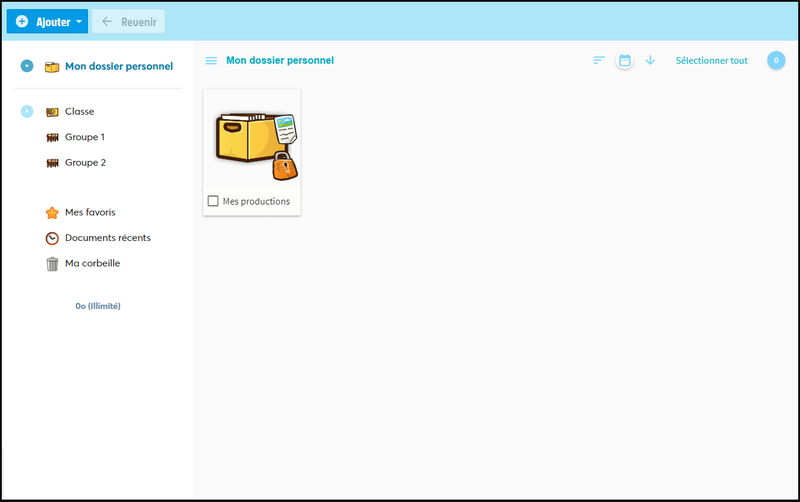Click the sort direction arrow icon
The height and width of the screenshot is (502, 800).
tap(650, 61)
